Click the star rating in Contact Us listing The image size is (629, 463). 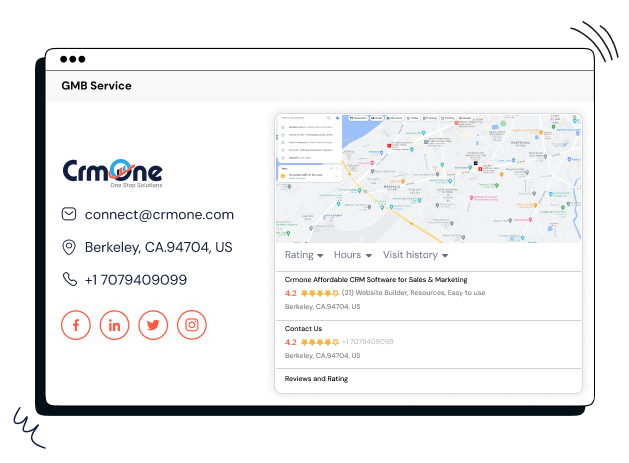[x=320, y=342]
